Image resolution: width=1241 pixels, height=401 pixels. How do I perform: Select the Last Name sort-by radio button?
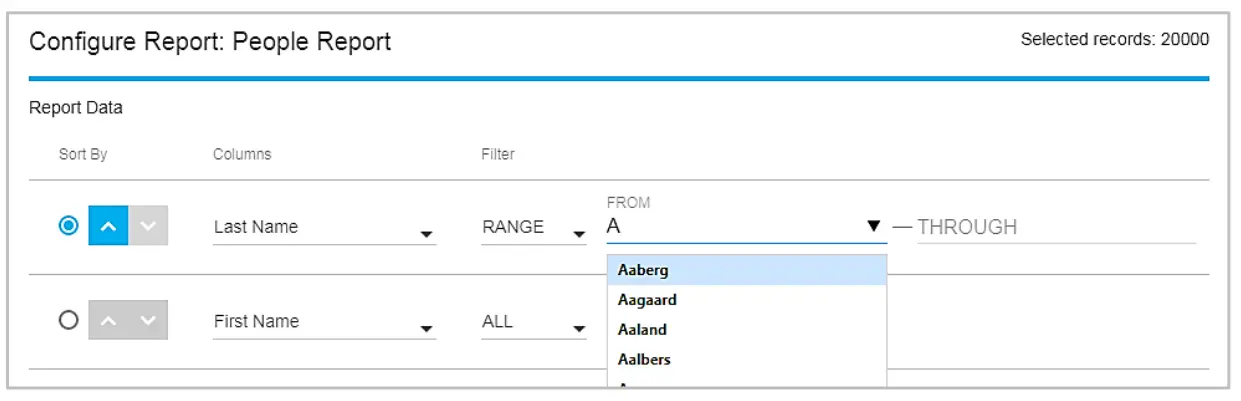click(x=68, y=227)
